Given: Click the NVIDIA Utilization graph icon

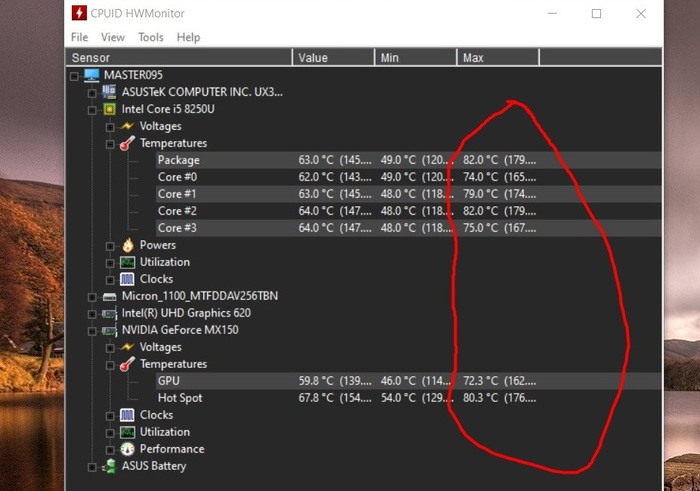Looking at the screenshot, I should [x=127, y=432].
